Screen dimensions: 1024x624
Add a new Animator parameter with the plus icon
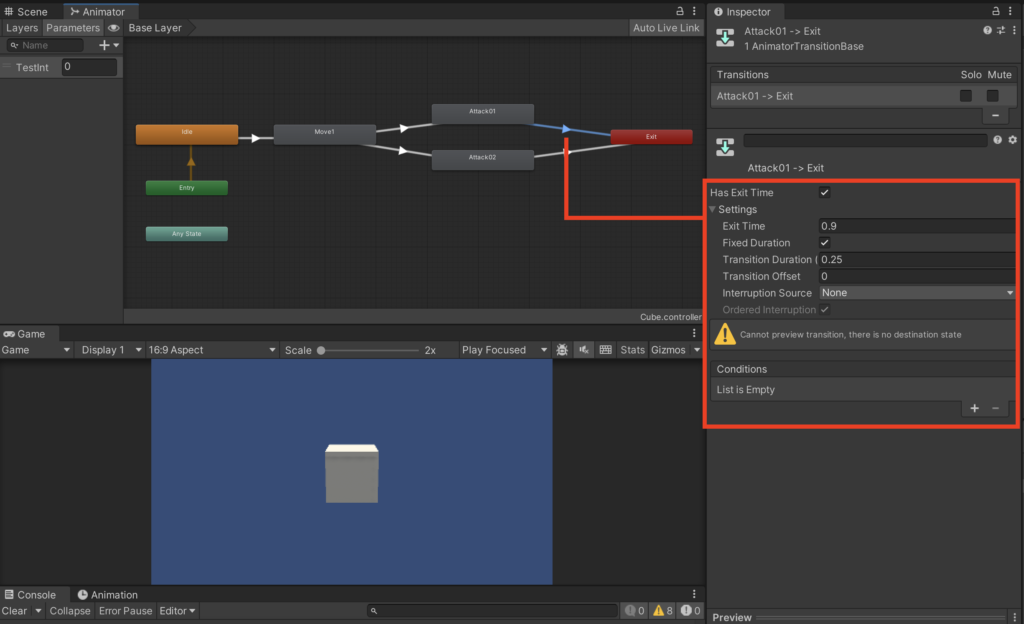pyautogui.click(x=103, y=45)
